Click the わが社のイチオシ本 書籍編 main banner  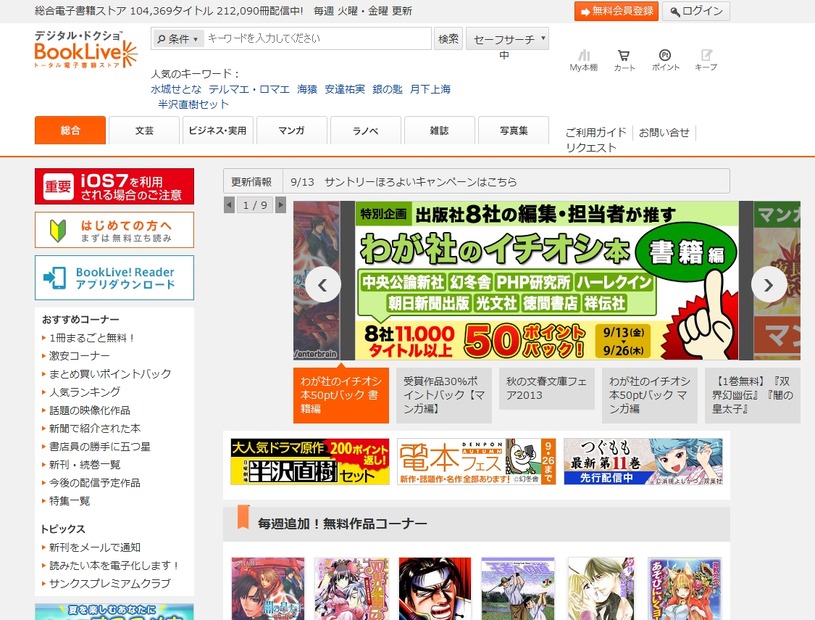[547, 281]
